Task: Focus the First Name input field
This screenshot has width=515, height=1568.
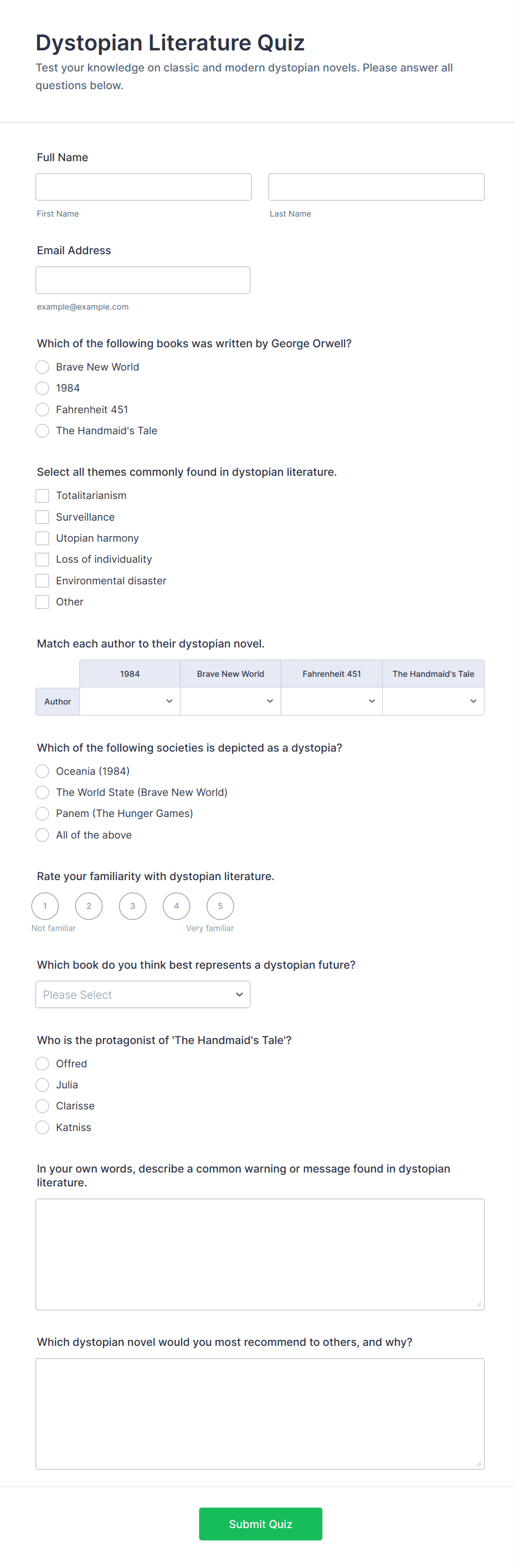Action: (143, 187)
